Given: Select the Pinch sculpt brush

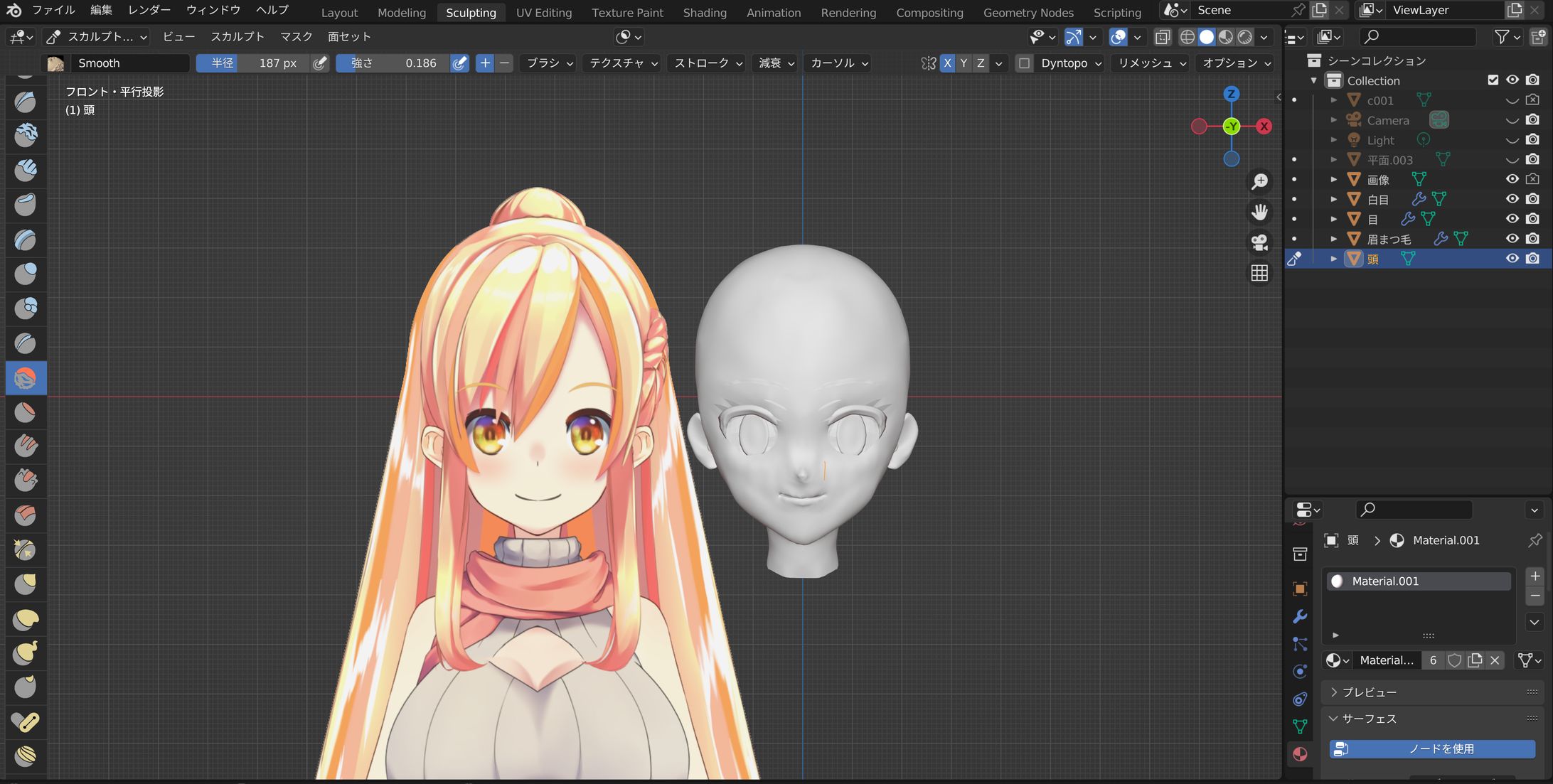Looking at the screenshot, I should (x=26, y=550).
